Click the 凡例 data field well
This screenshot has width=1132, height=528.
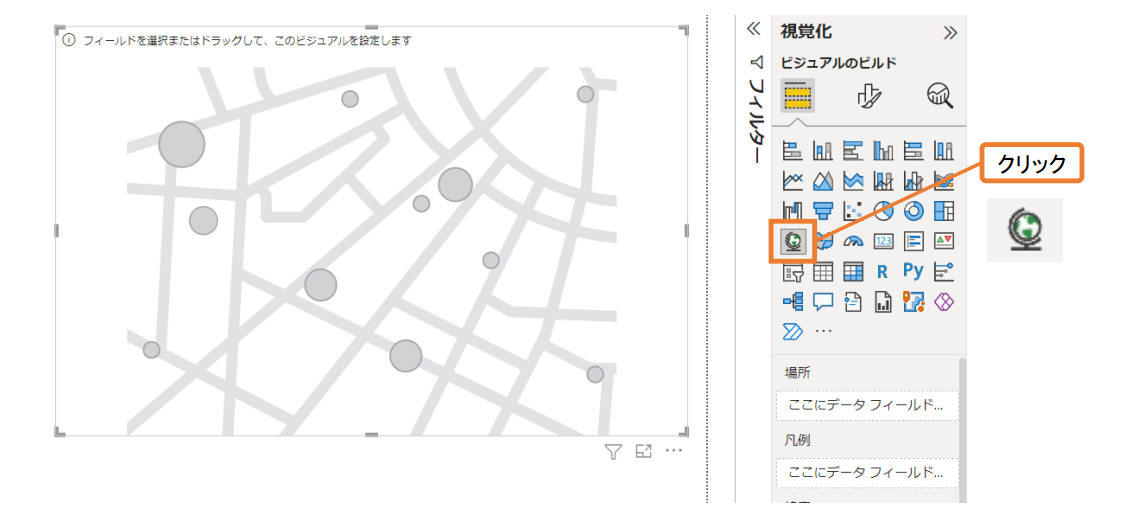tap(866, 473)
